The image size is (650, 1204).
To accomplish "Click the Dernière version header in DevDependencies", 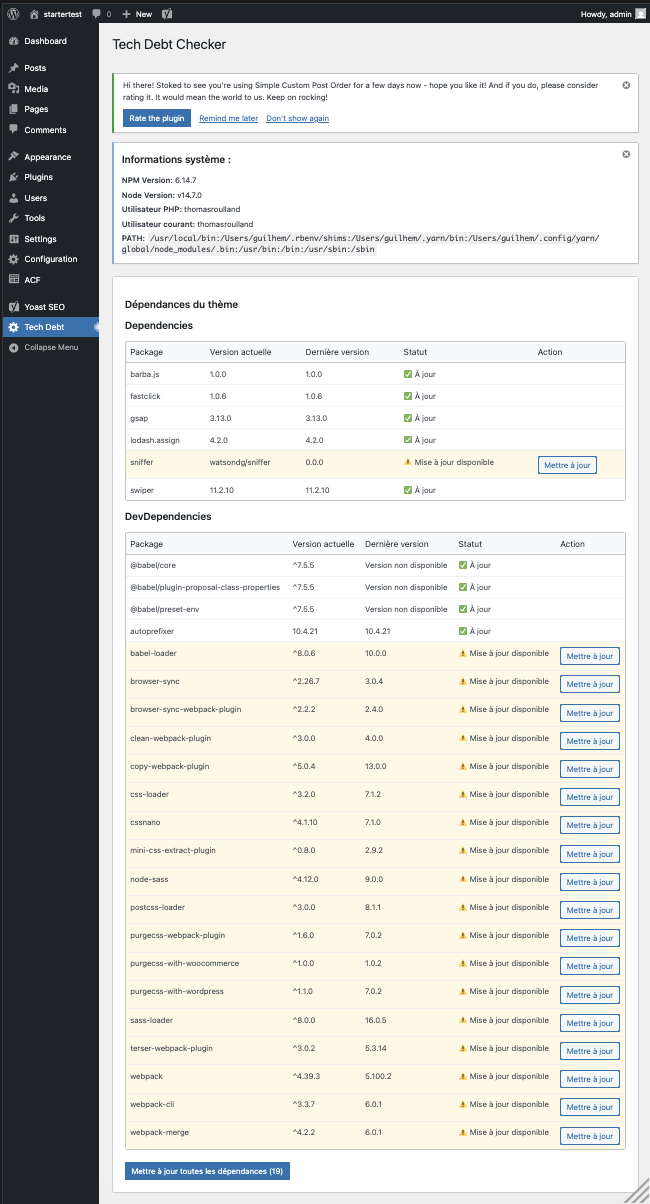I will [x=397, y=544].
